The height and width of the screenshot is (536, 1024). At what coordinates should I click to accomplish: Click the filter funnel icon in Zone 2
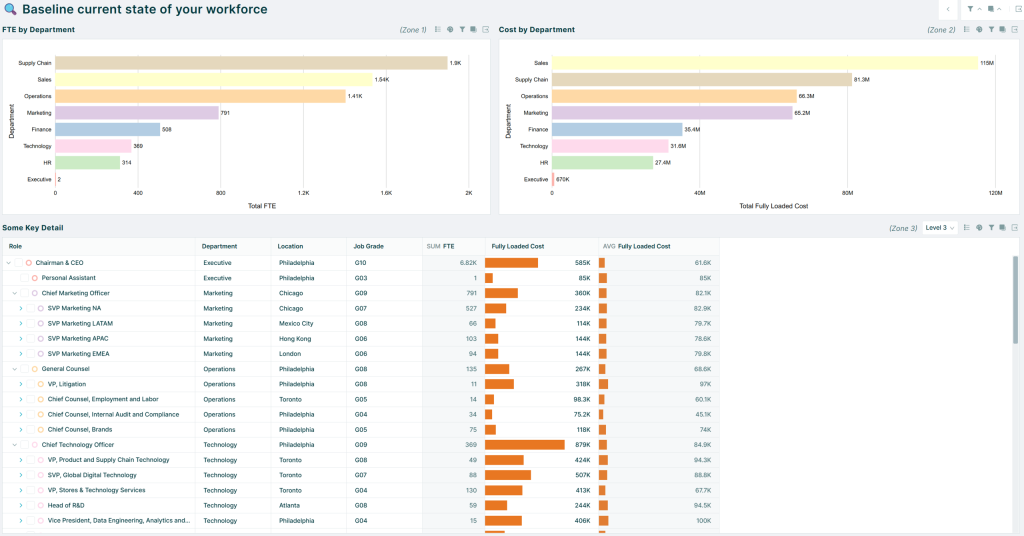click(x=991, y=29)
